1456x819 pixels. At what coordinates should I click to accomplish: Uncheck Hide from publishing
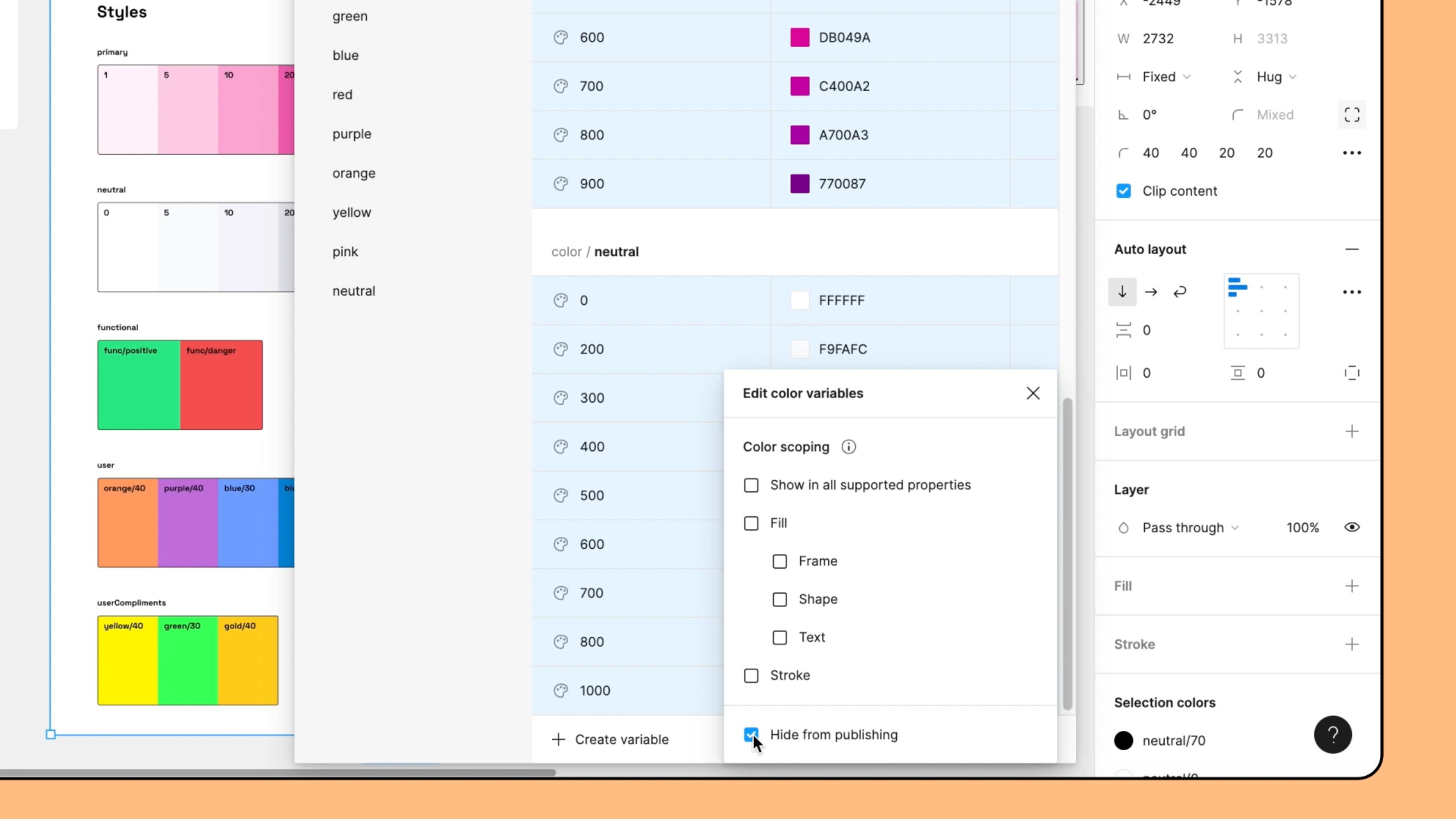pos(751,734)
